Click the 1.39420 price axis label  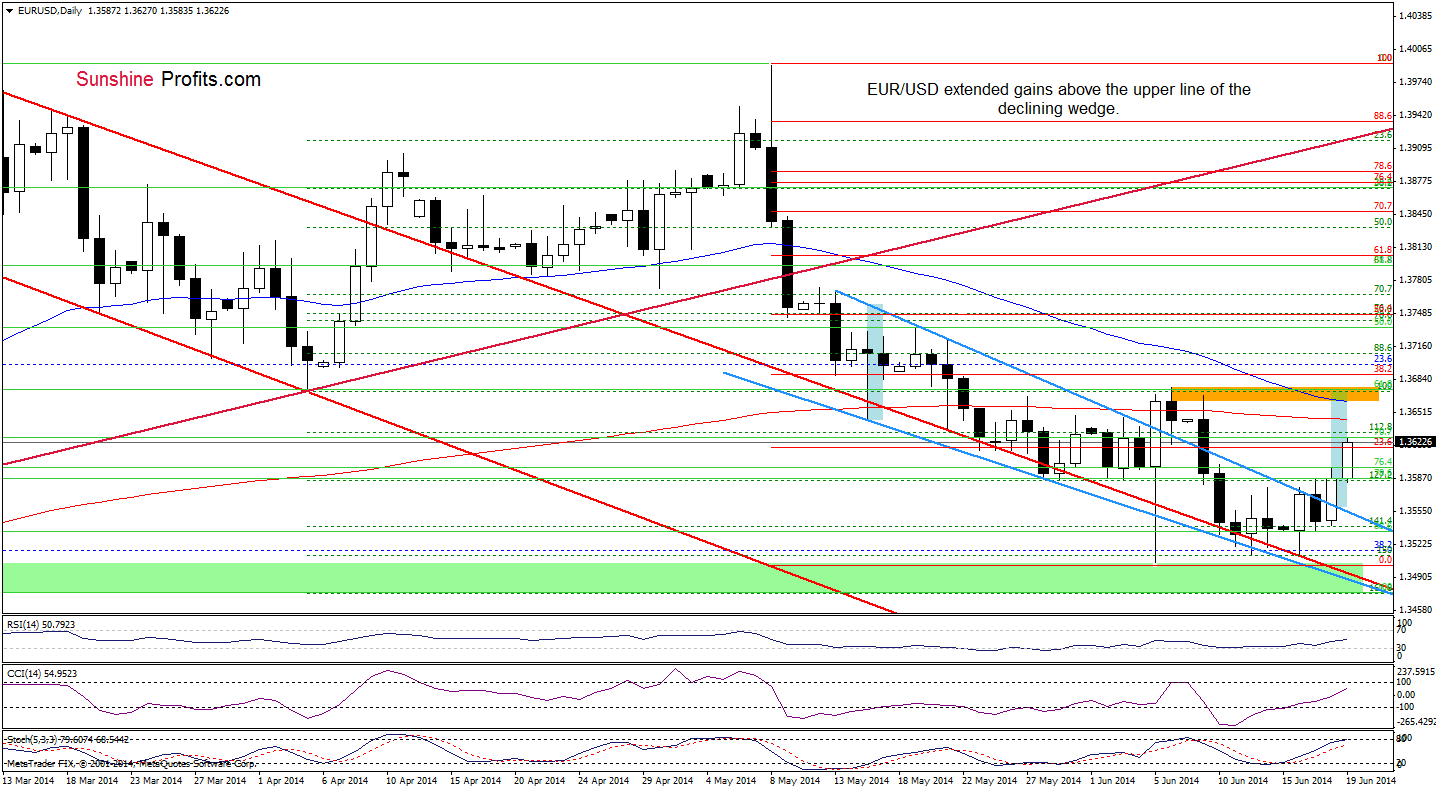1415,115
